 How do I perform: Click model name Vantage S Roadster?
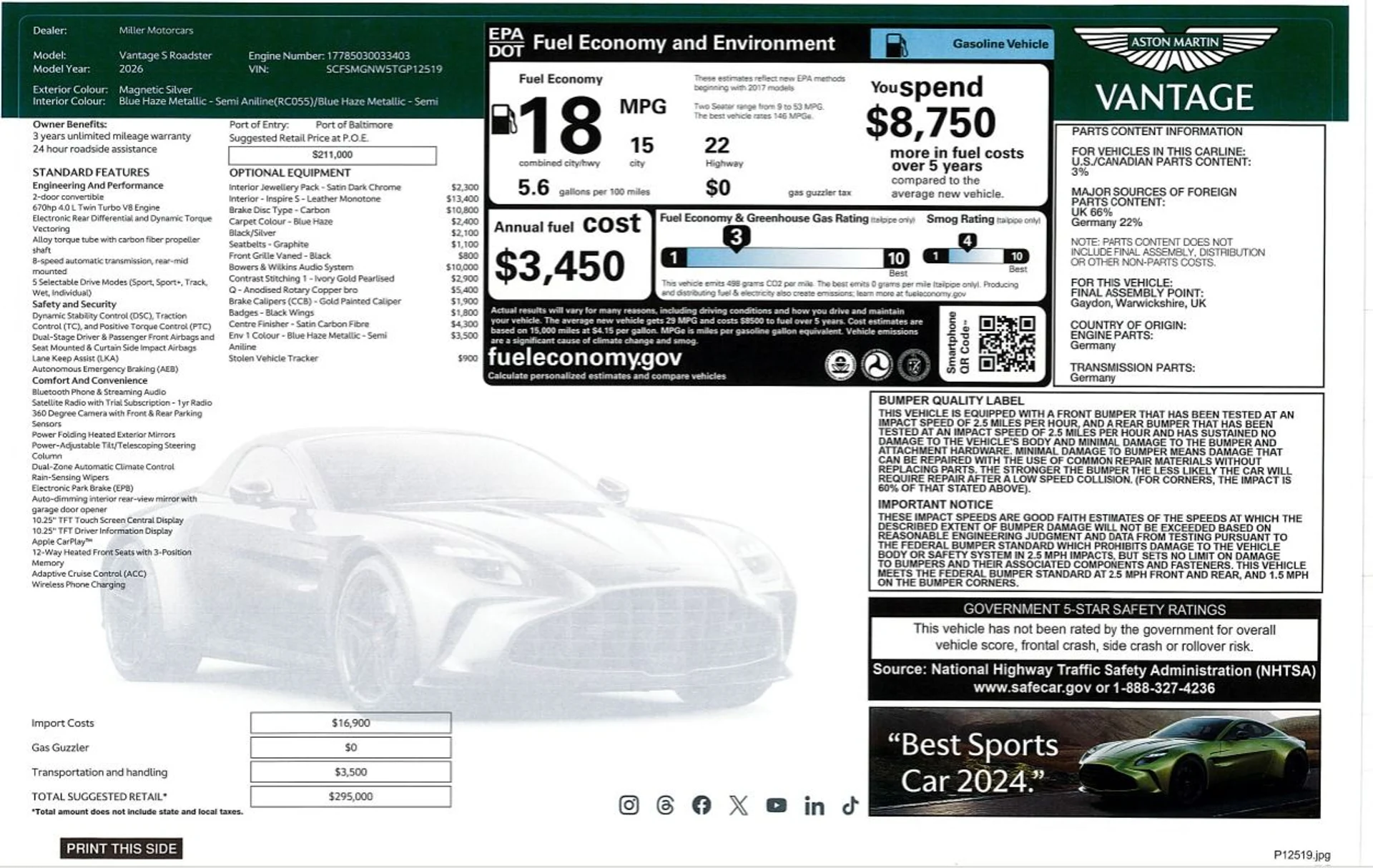coord(165,56)
